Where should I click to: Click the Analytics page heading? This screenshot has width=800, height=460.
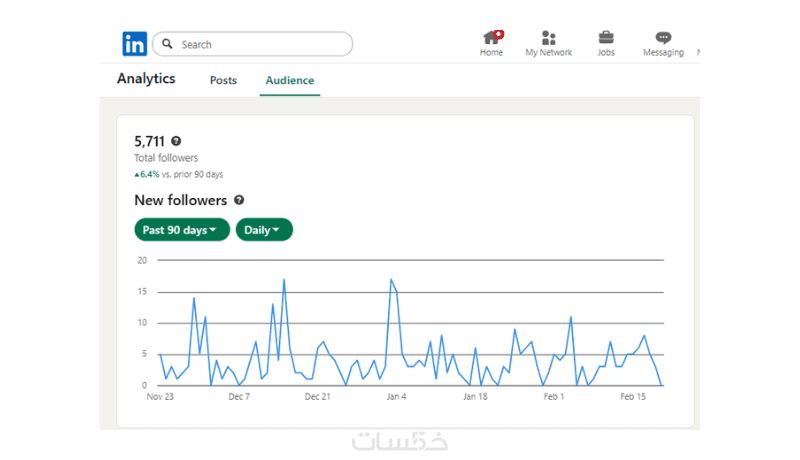pyautogui.click(x=146, y=78)
